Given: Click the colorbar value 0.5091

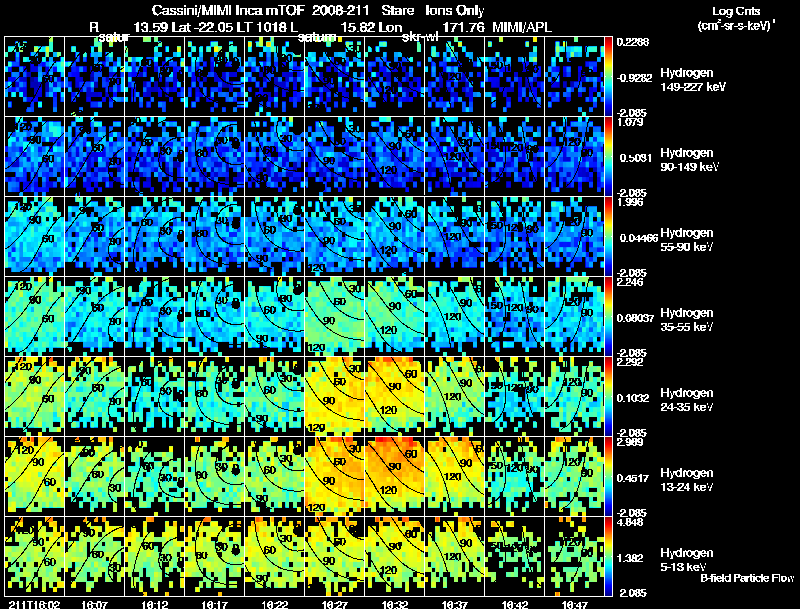Looking at the screenshot, I should pos(636,158).
